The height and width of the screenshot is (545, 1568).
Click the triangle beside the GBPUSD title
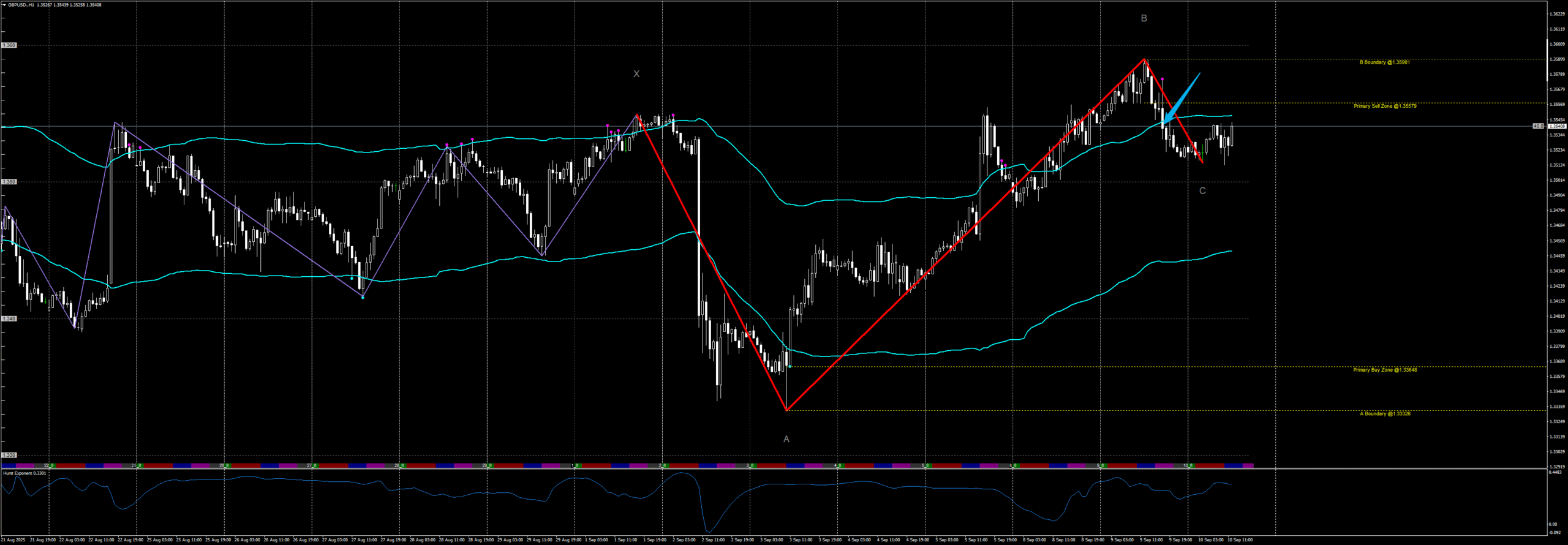point(4,5)
